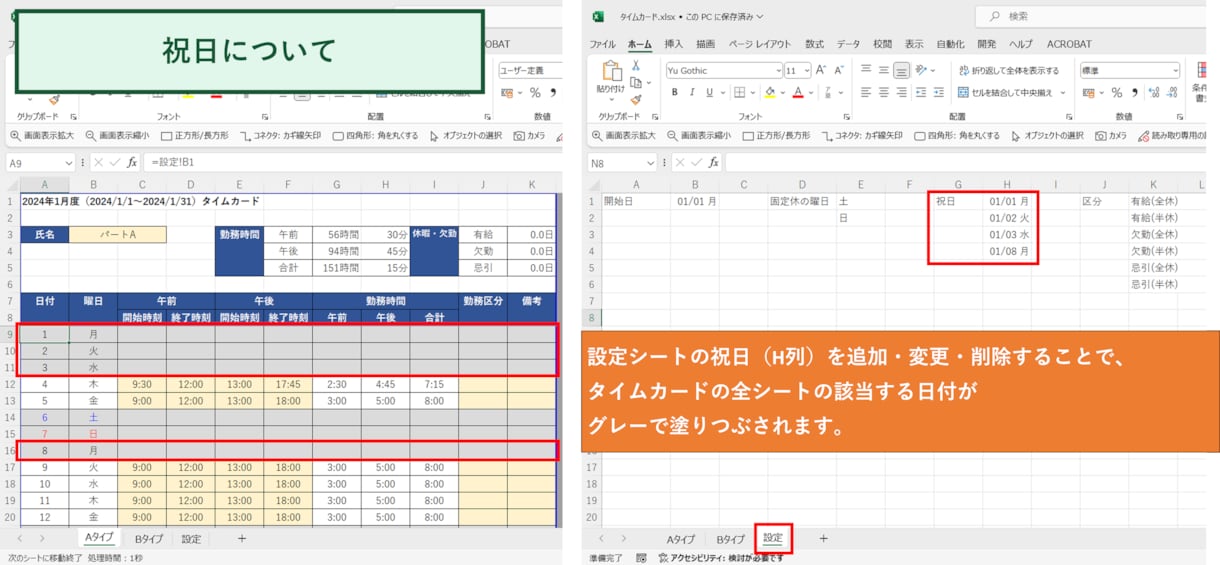Image resolution: width=1220 pixels, height=565 pixels.
Task: Open フォント group dialog launcher in right window
Action: coord(846,117)
